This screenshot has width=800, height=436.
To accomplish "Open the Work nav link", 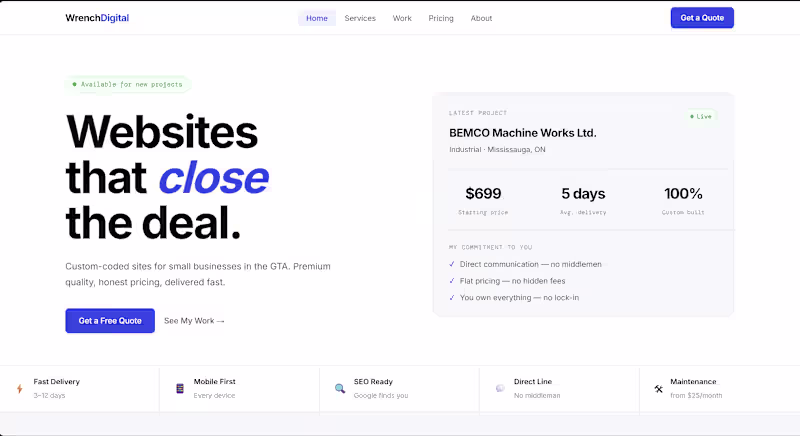I will pos(402,18).
